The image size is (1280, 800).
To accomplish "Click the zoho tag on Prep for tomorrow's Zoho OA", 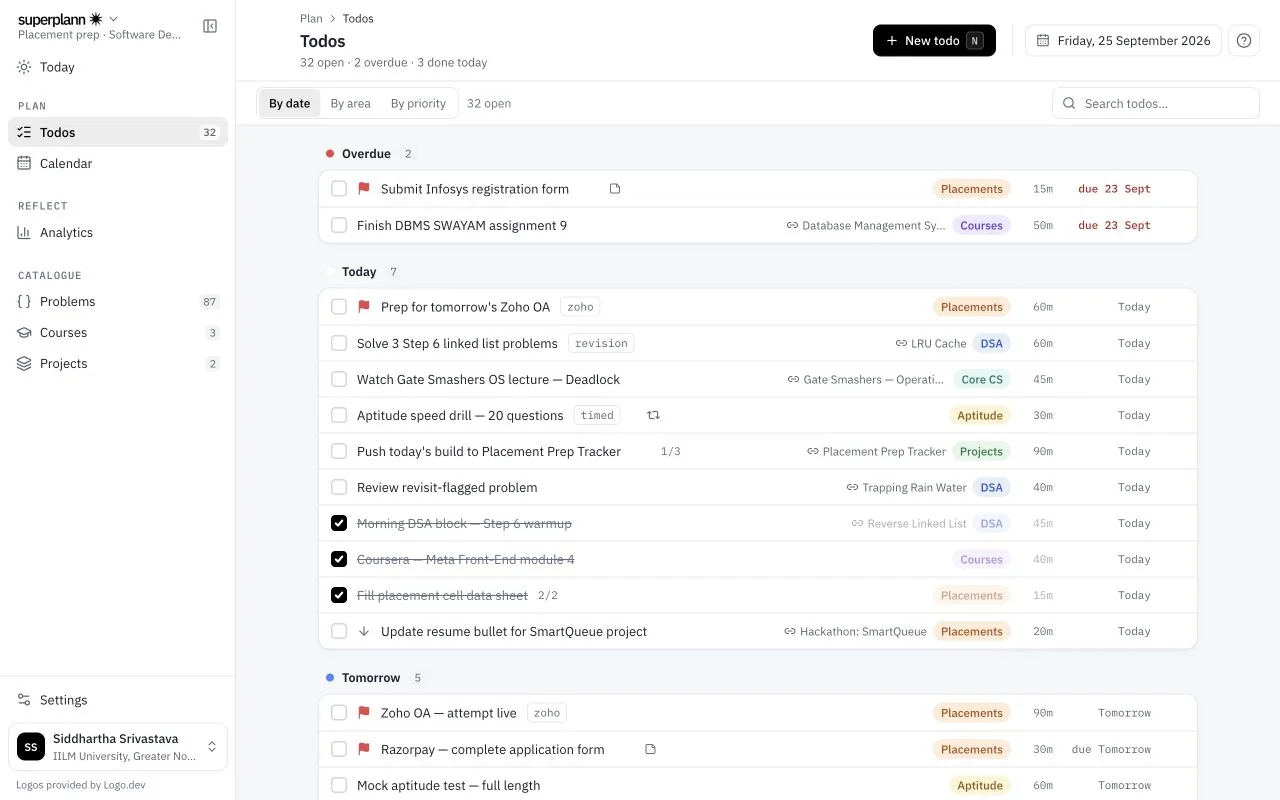I will click(580, 307).
